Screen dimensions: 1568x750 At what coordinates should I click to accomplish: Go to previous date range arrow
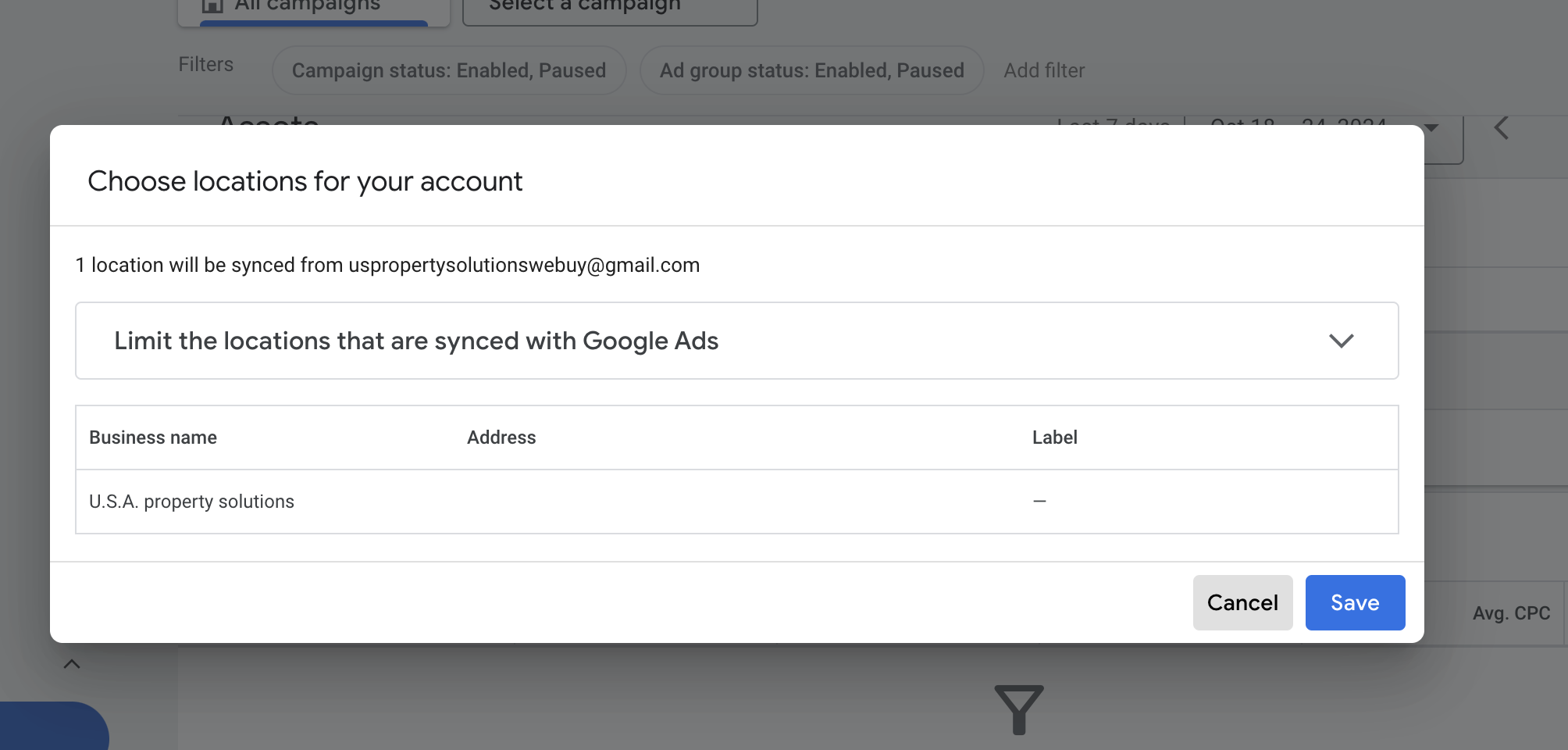[x=1502, y=128]
